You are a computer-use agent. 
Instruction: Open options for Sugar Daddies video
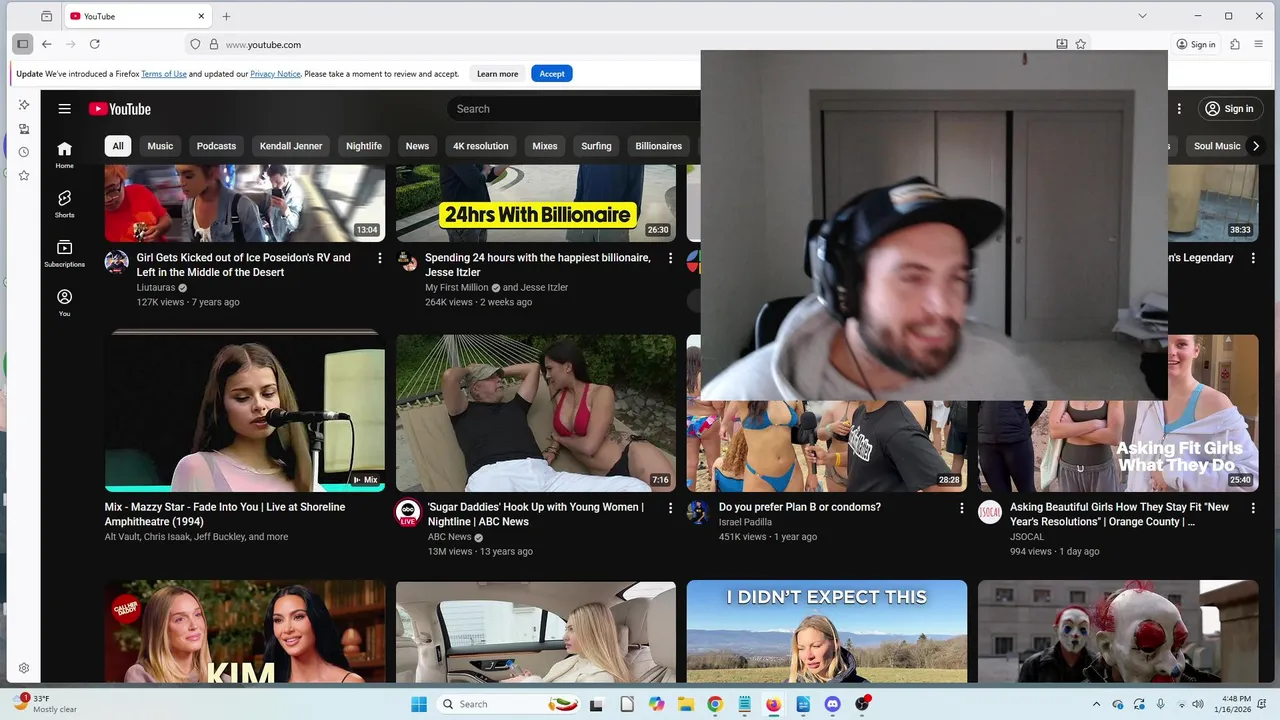pyautogui.click(x=670, y=508)
